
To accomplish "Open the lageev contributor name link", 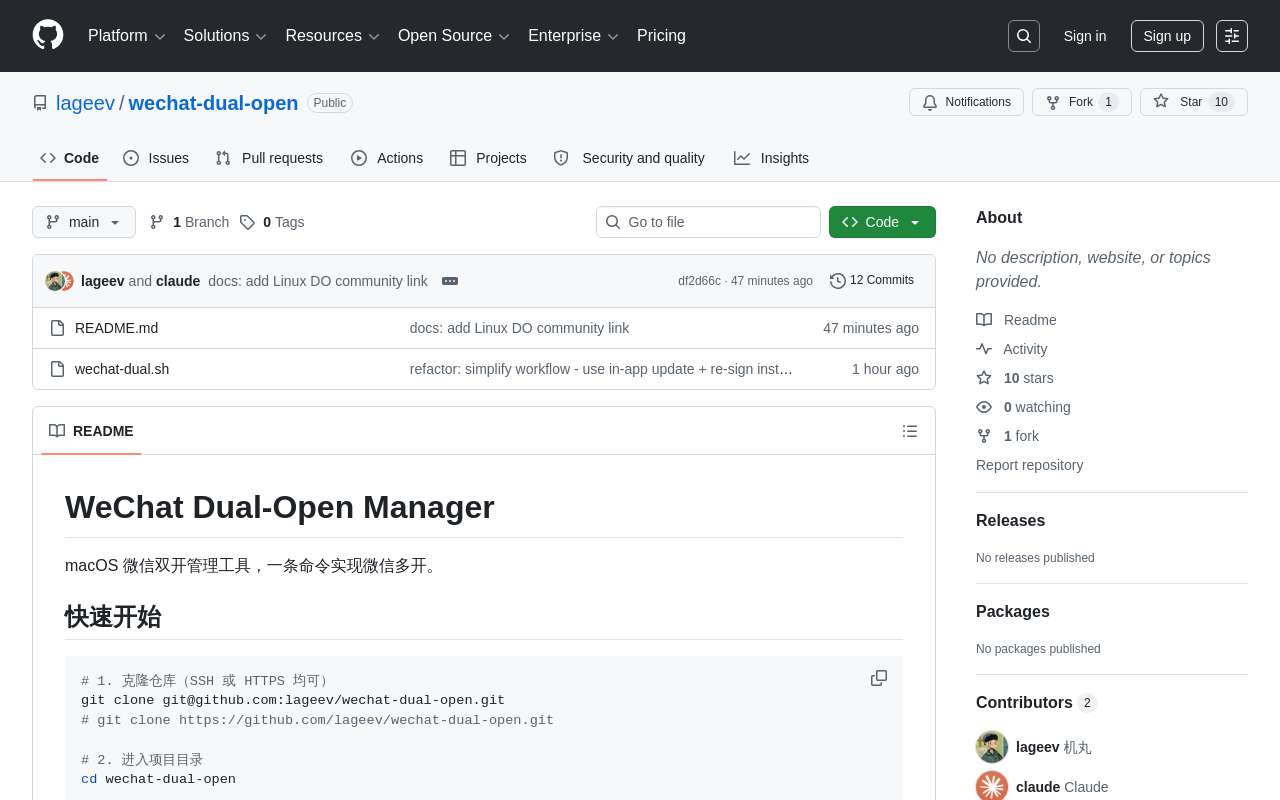I will (1037, 747).
